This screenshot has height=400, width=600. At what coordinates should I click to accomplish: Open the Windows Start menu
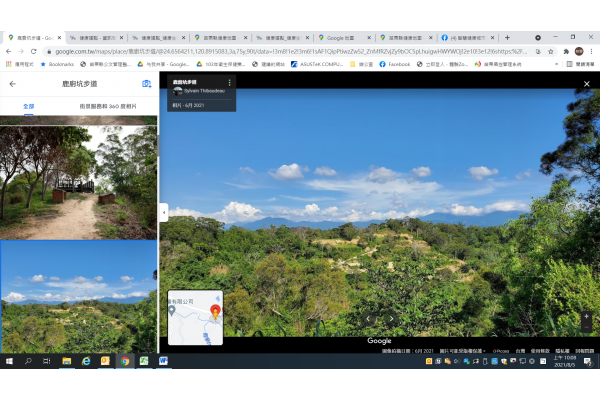tap(9, 361)
